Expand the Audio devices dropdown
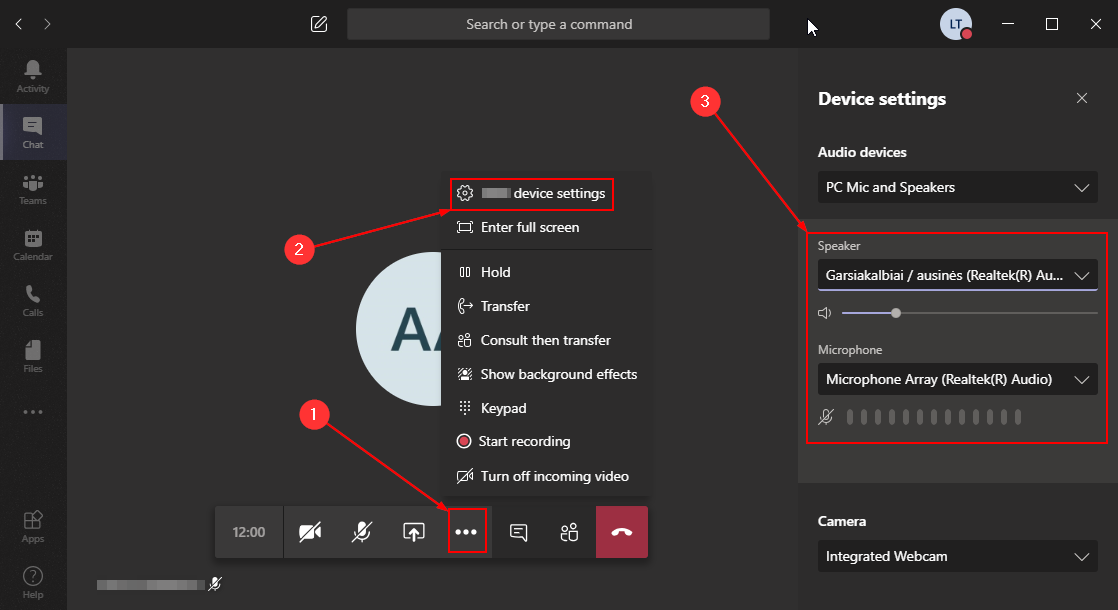The height and width of the screenshot is (610, 1118). click(957, 187)
